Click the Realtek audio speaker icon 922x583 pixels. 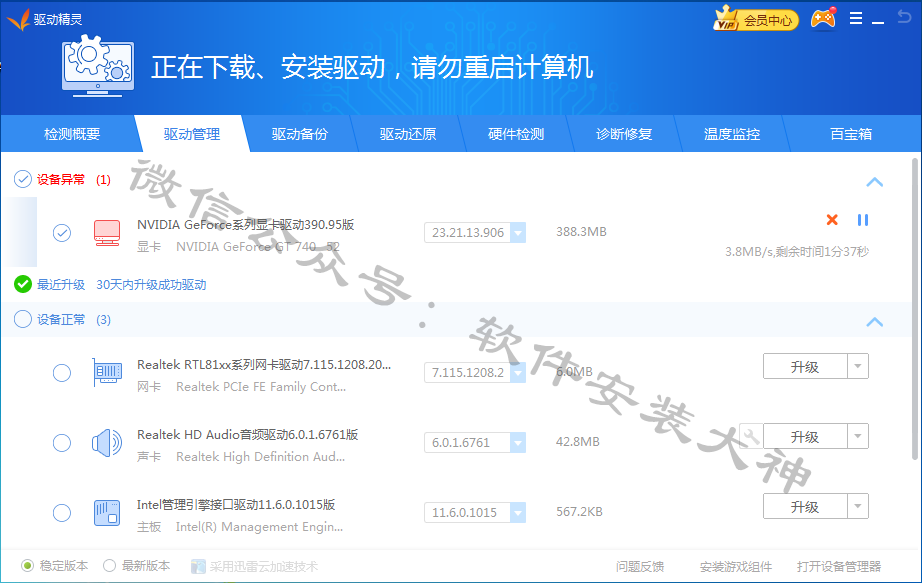coord(107,442)
